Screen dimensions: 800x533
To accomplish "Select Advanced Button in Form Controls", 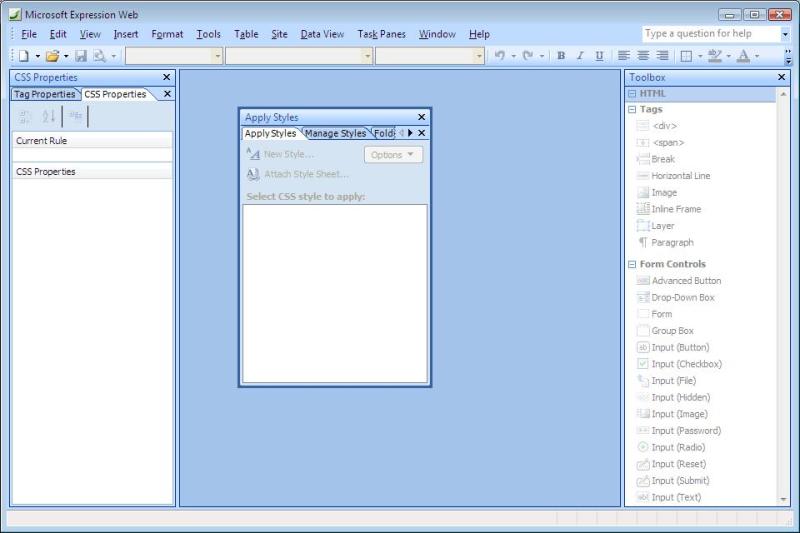I will [x=686, y=281].
